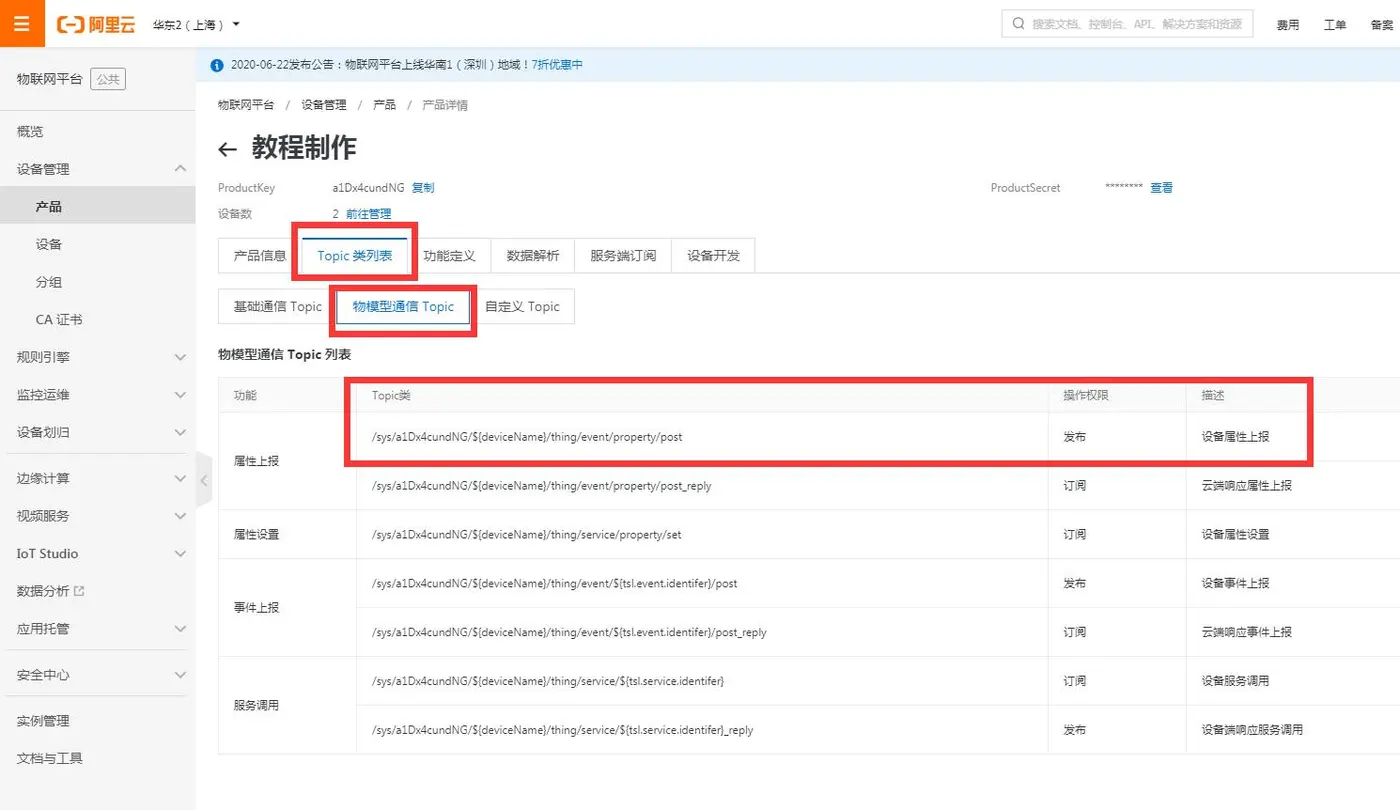Open region dropdown 华东2（上海）

(x=196, y=24)
